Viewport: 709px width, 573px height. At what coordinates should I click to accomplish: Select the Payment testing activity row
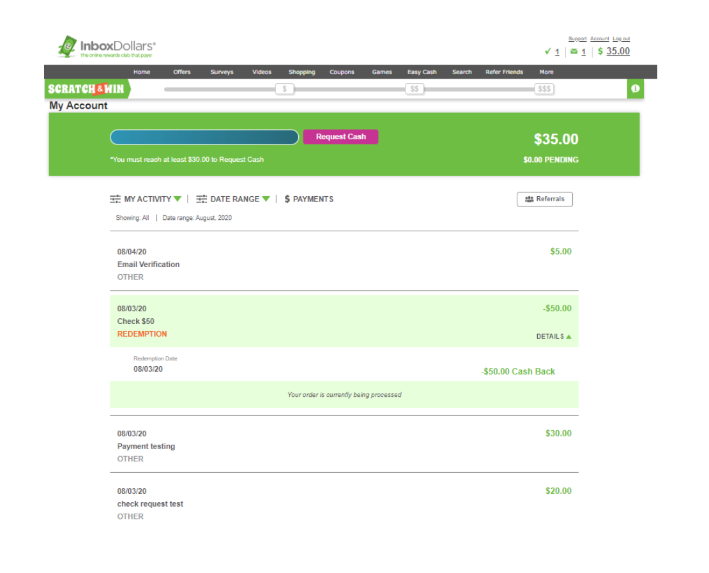tap(344, 446)
